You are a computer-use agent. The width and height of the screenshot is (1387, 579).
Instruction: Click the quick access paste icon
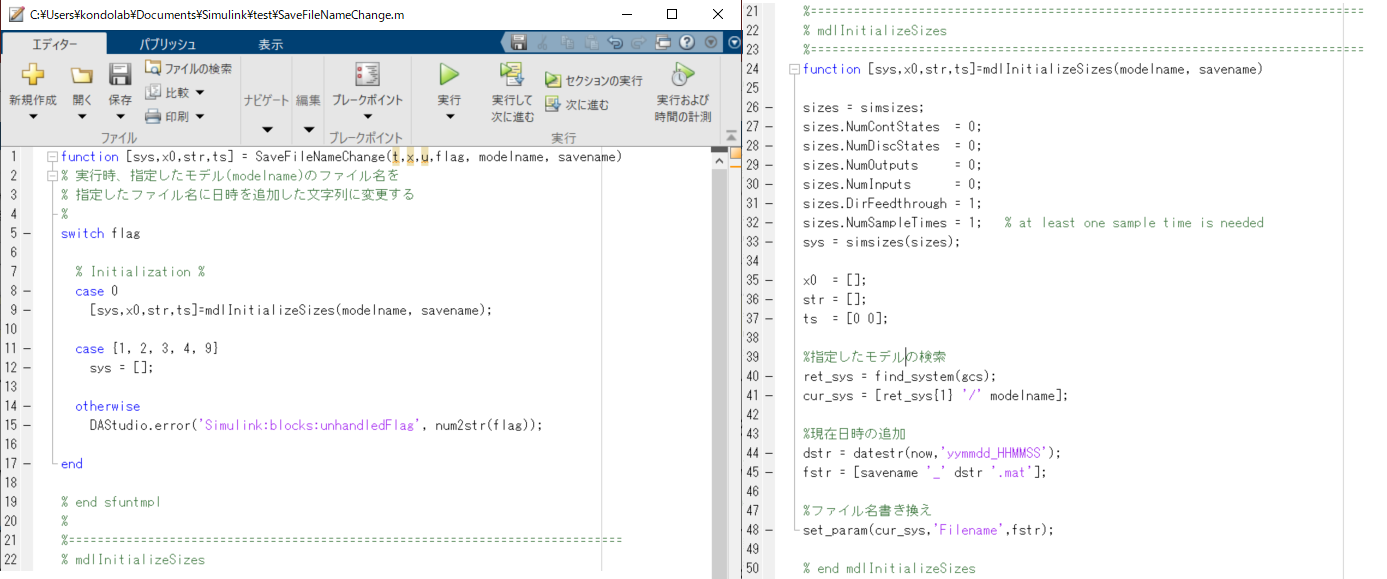click(591, 43)
